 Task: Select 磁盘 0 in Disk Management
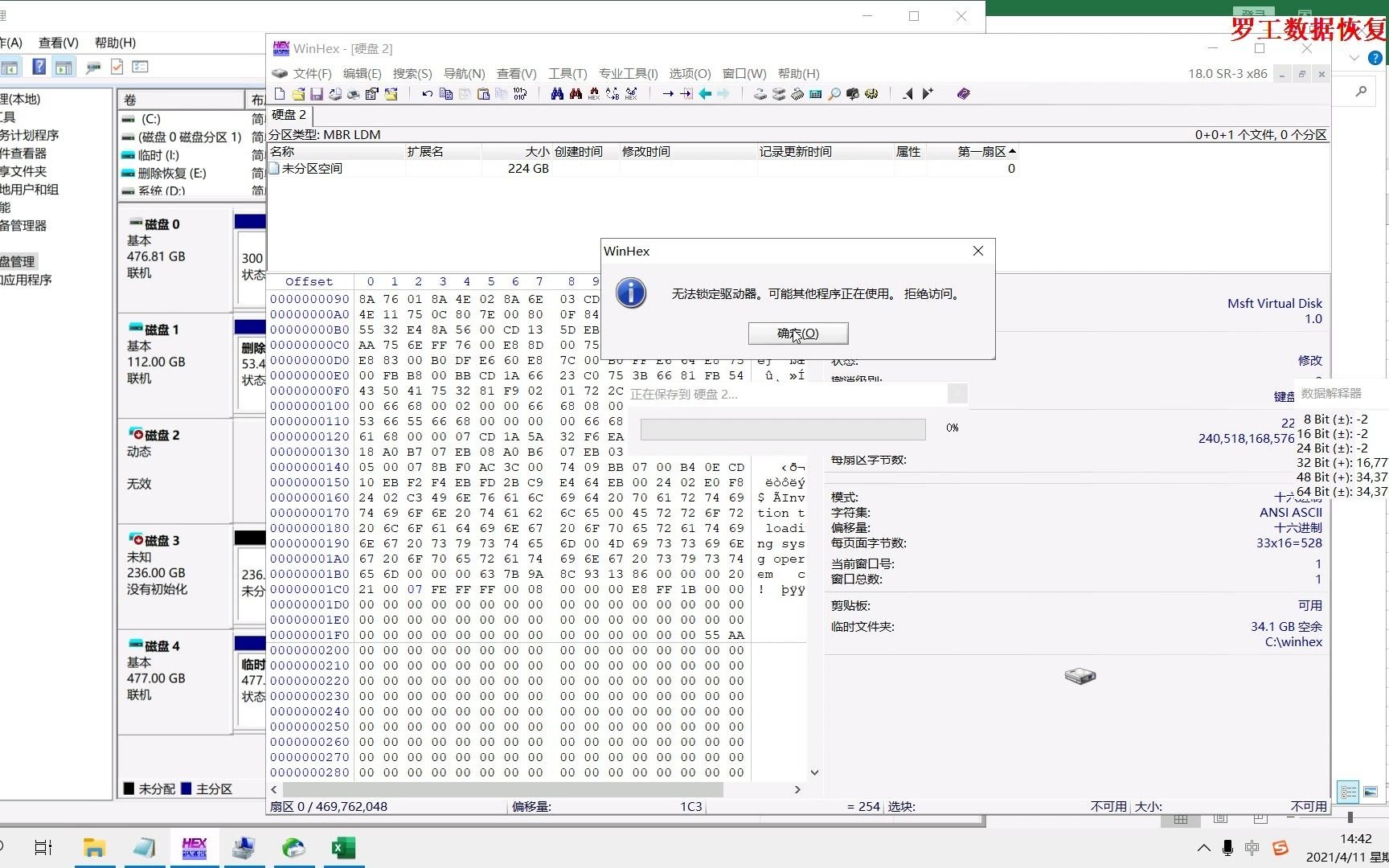175,259
